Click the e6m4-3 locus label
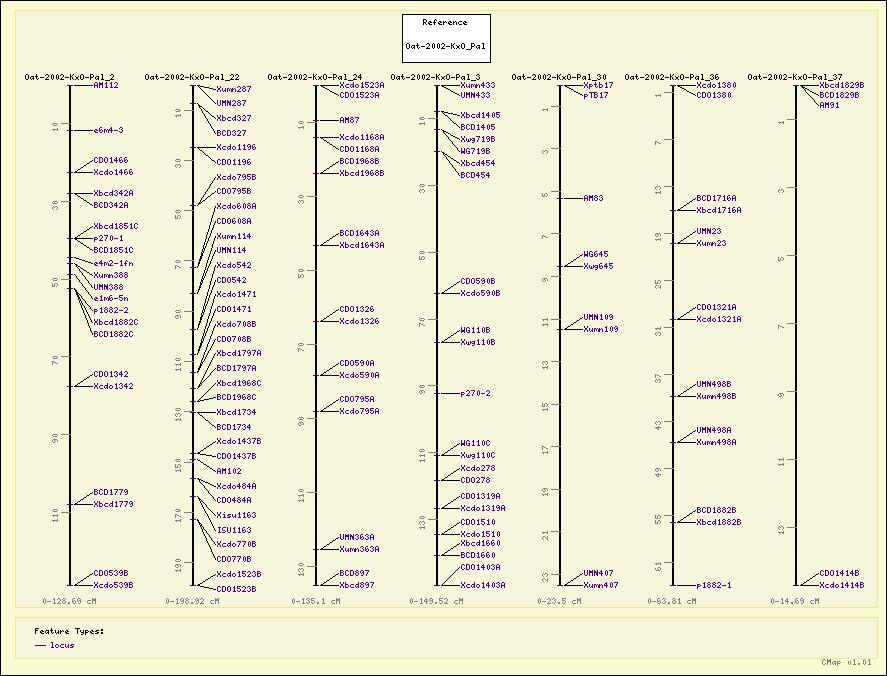 point(108,130)
